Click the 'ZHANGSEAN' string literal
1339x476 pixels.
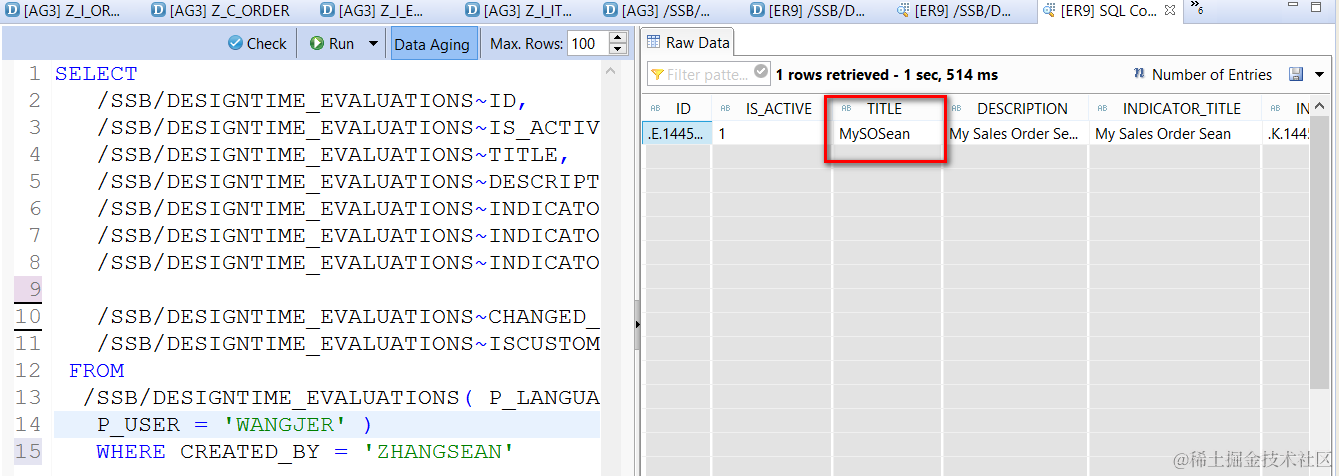click(x=438, y=452)
